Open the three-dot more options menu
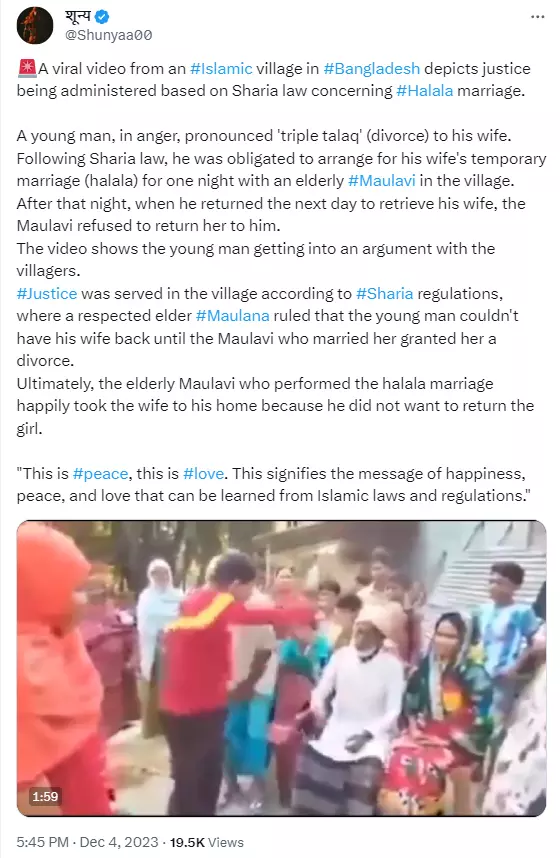The image size is (560, 858). pos(538,17)
